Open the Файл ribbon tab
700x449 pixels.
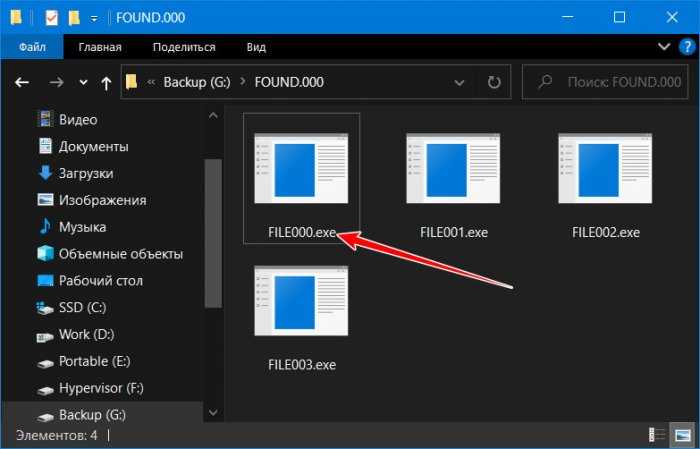click(32, 47)
